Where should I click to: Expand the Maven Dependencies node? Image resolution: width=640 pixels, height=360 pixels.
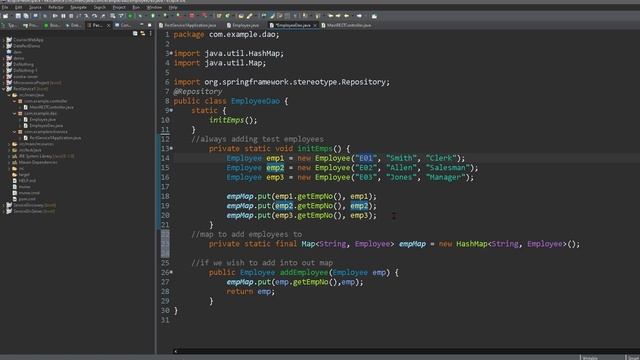9,162
